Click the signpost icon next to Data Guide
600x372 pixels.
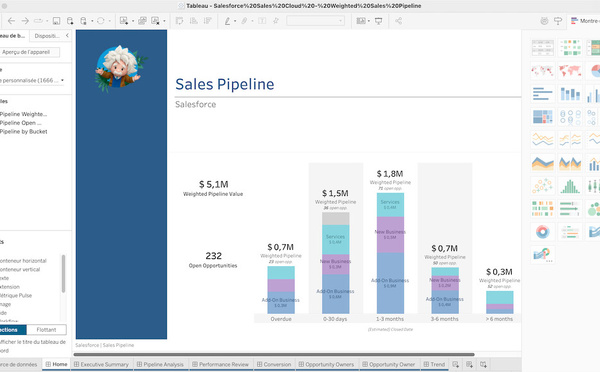[x=558, y=21]
